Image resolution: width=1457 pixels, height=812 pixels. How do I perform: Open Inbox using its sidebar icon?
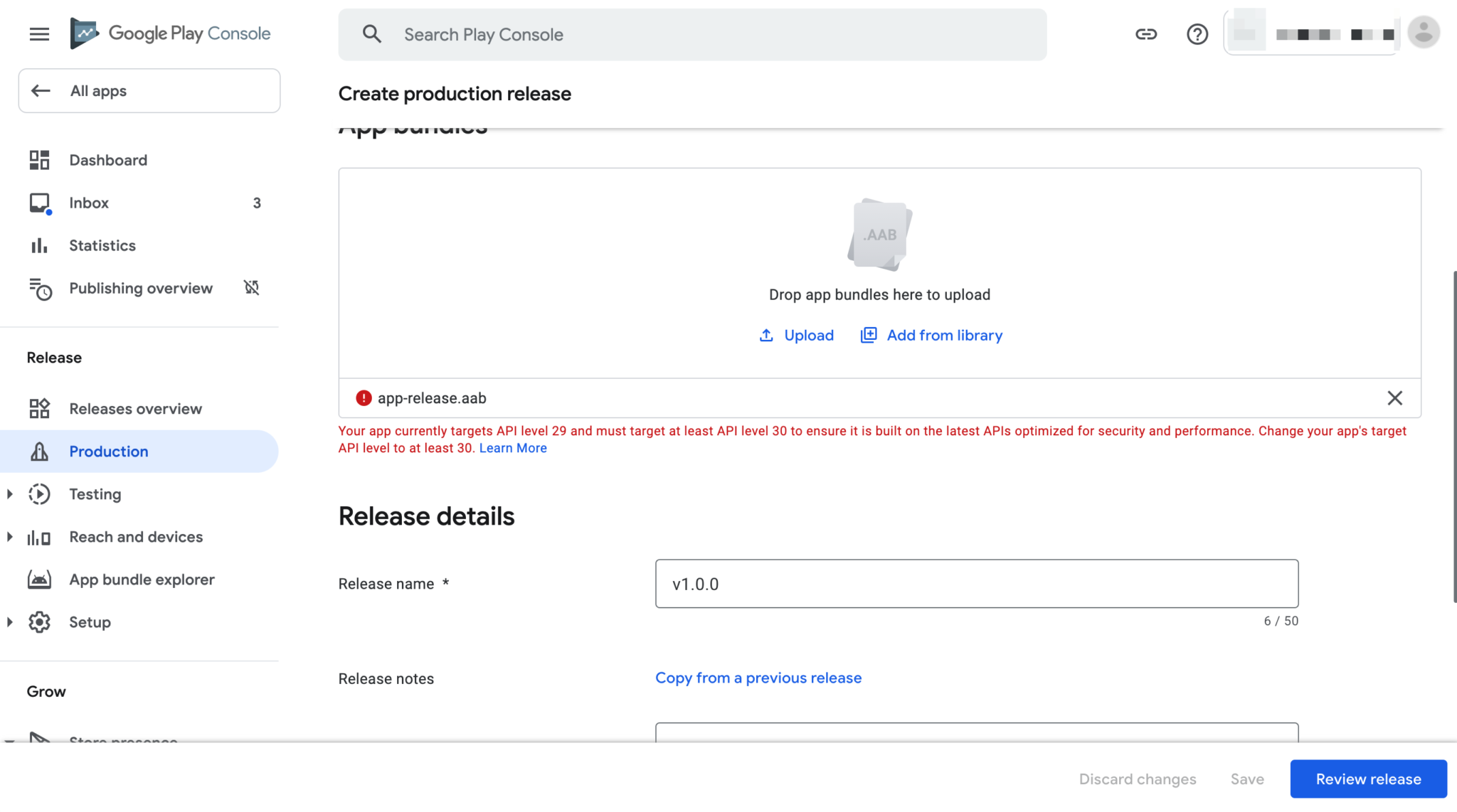click(x=40, y=203)
